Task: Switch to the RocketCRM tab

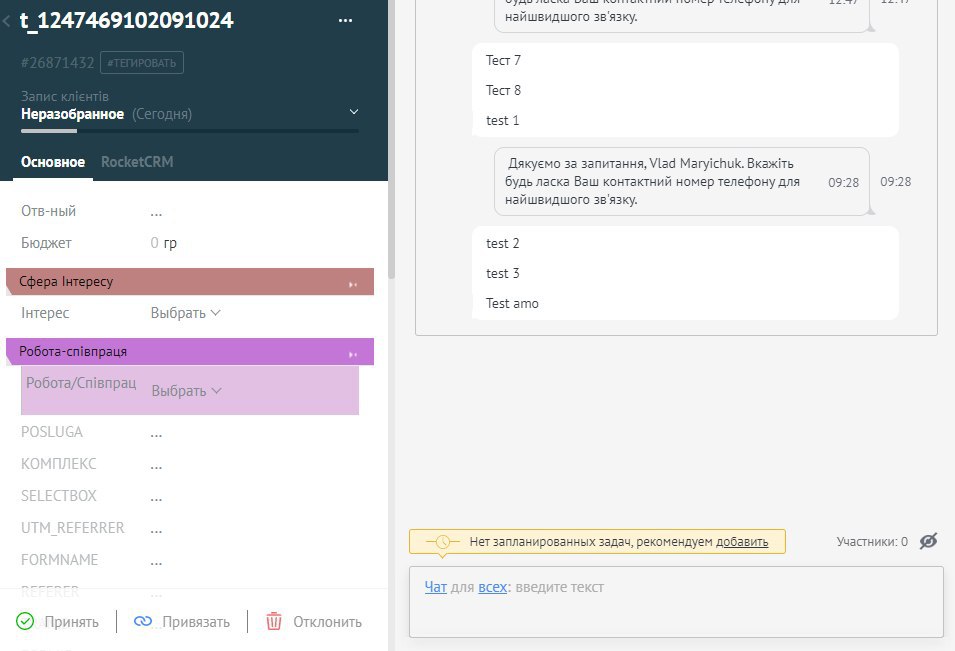Action: (x=137, y=162)
